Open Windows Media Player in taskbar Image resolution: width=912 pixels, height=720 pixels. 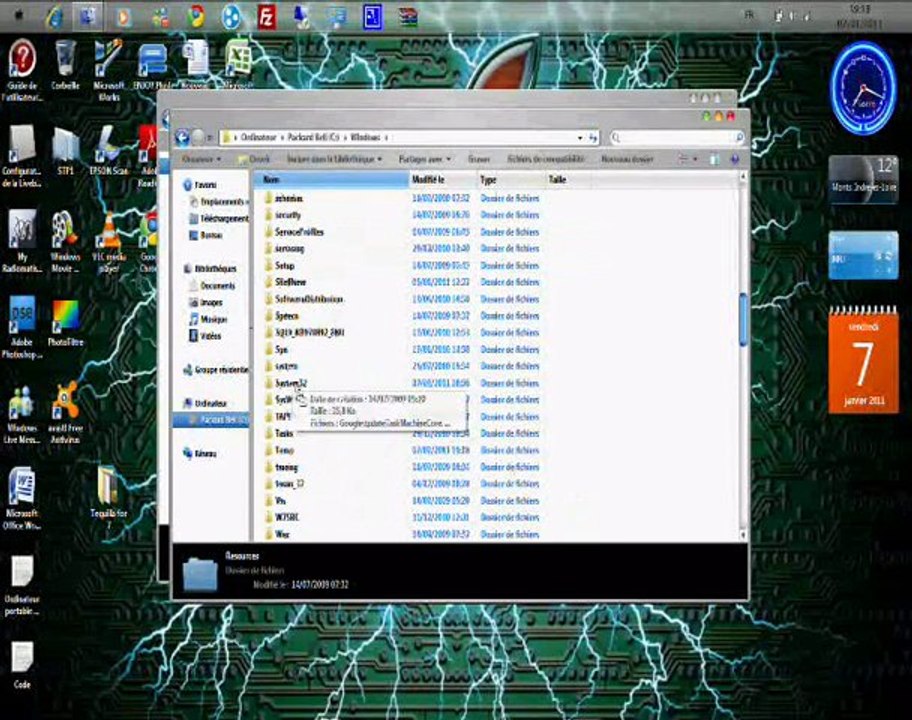click(x=123, y=17)
